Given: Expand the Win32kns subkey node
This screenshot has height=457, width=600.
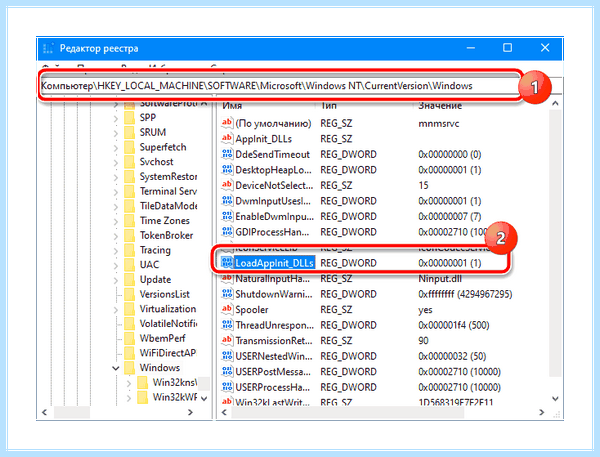Looking at the screenshot, I should pyautogui.click(x=129, y=383).
